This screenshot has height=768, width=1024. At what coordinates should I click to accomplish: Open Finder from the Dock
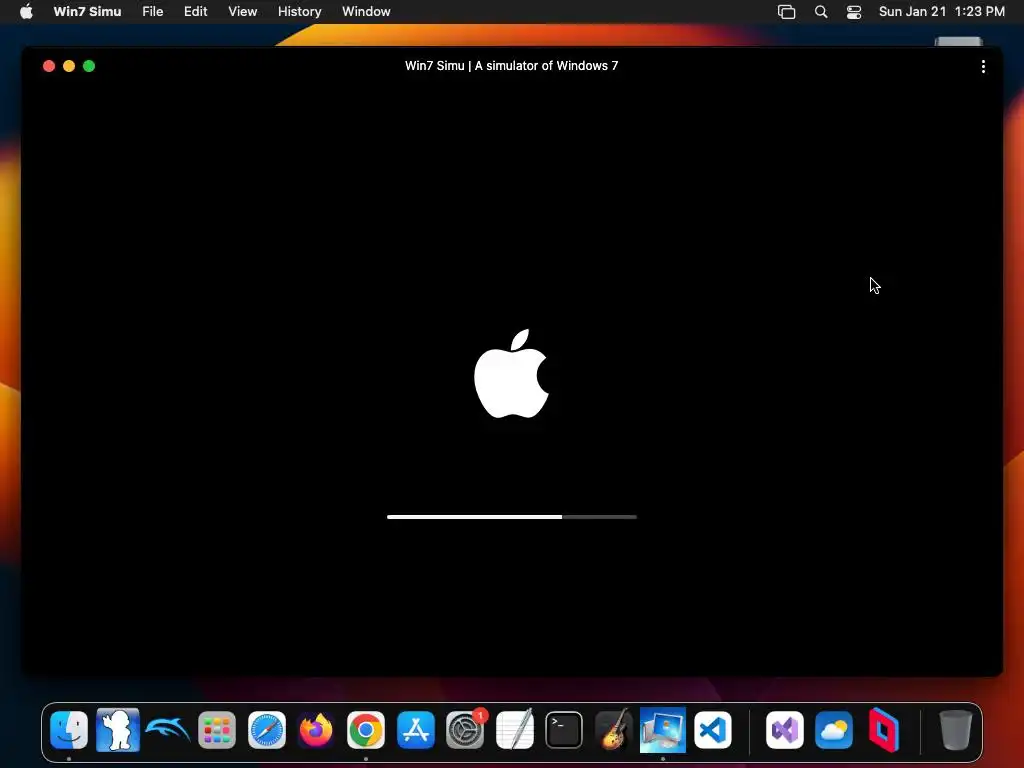pos(69,729)
